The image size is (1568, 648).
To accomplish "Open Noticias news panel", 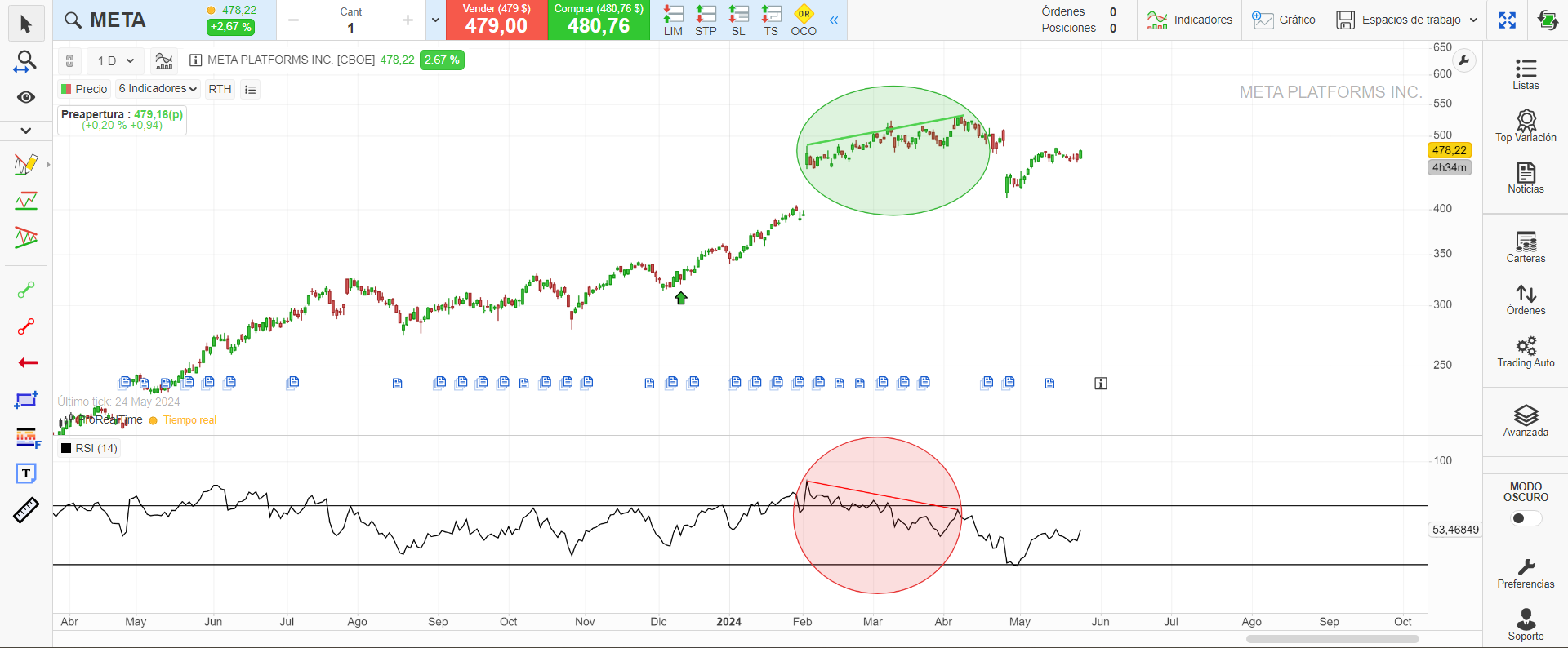I will [1526, 178].
